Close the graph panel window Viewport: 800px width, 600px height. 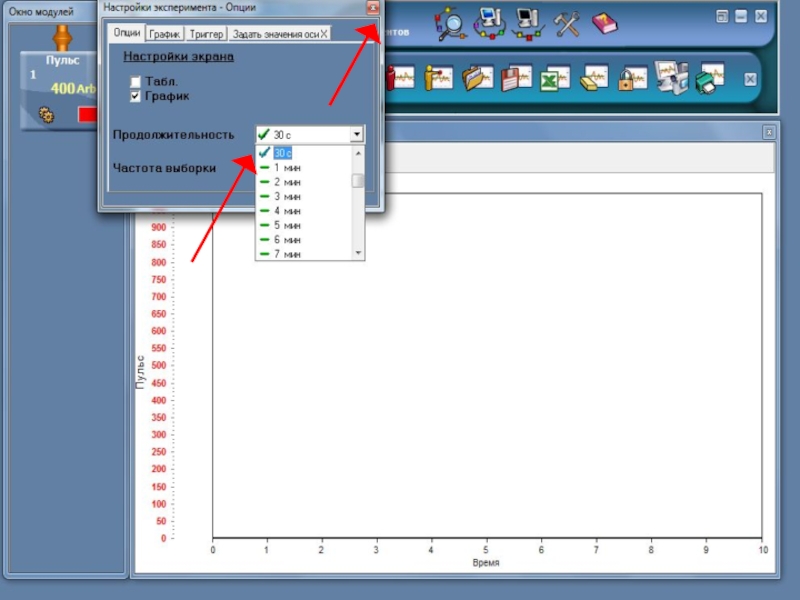(x=769, y=133)
